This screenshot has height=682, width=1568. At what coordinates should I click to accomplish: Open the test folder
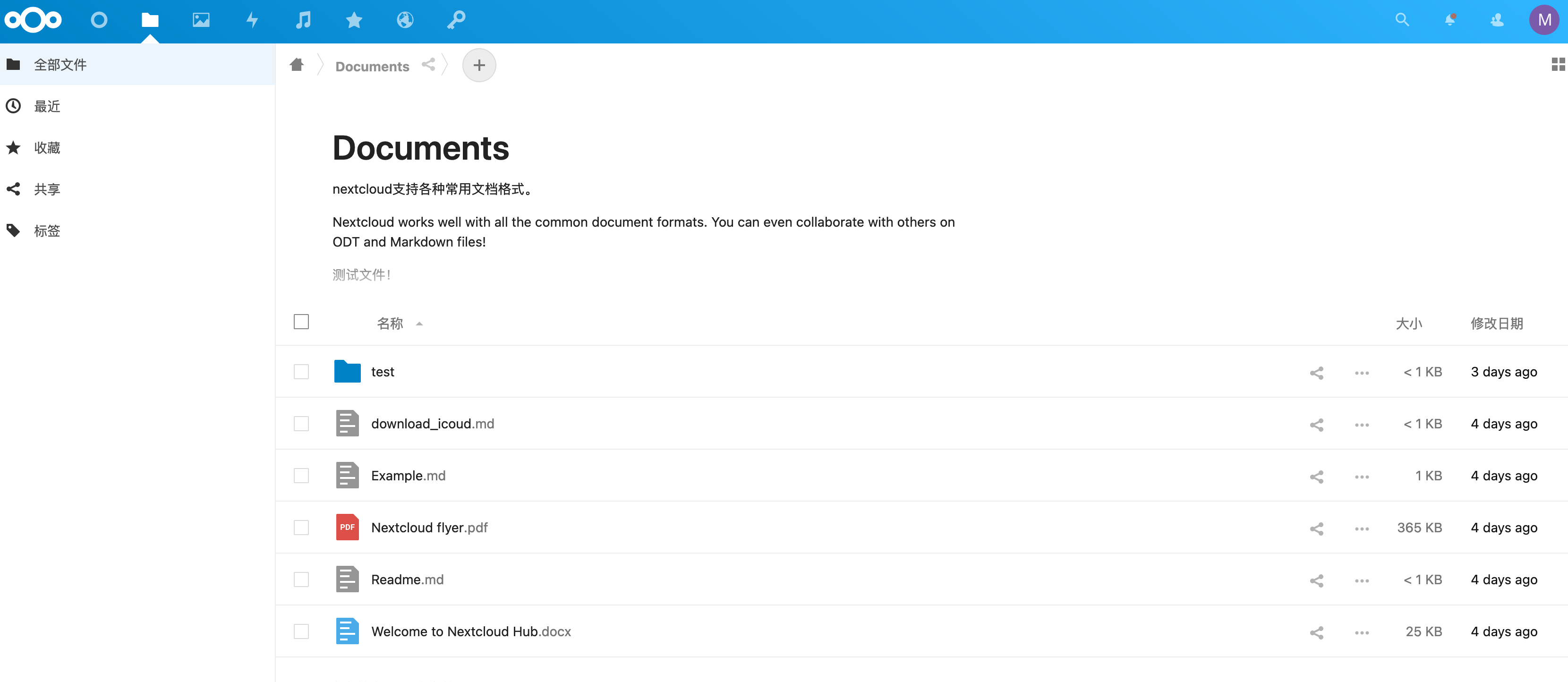[x=383, y=371]
